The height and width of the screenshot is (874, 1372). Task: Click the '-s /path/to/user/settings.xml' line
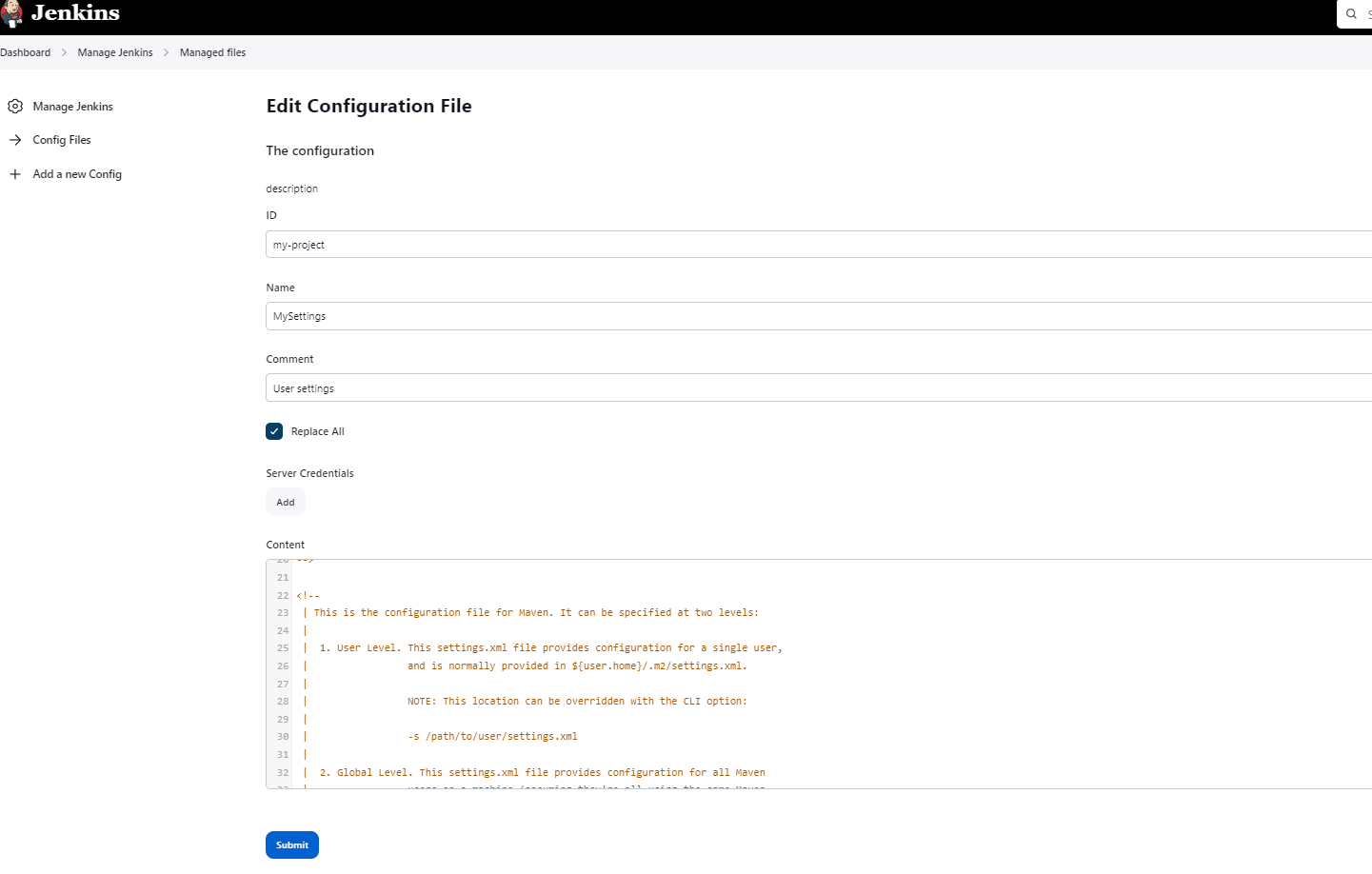point(492,737)
